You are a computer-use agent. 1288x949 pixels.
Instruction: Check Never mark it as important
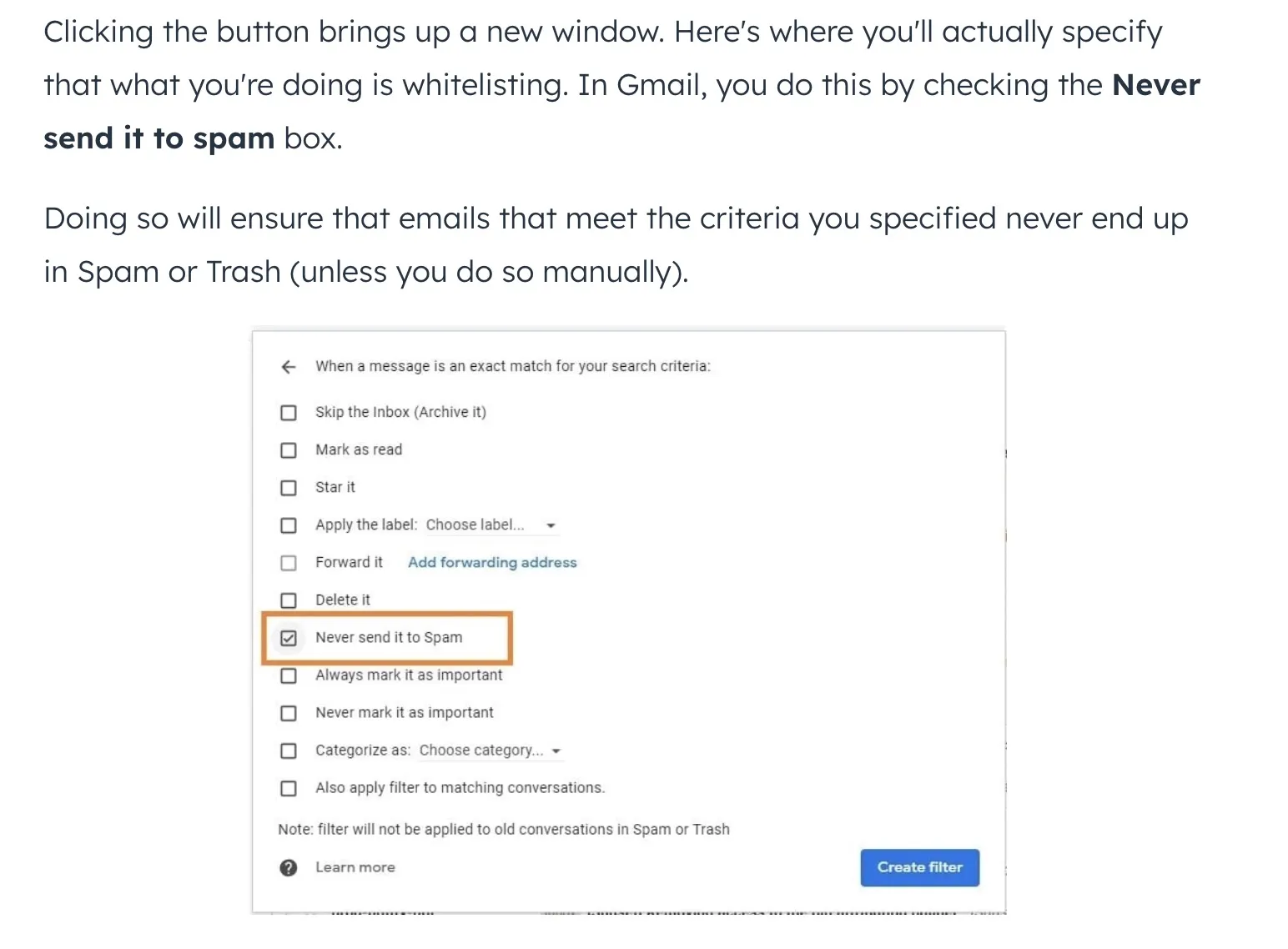click(289, 713)
